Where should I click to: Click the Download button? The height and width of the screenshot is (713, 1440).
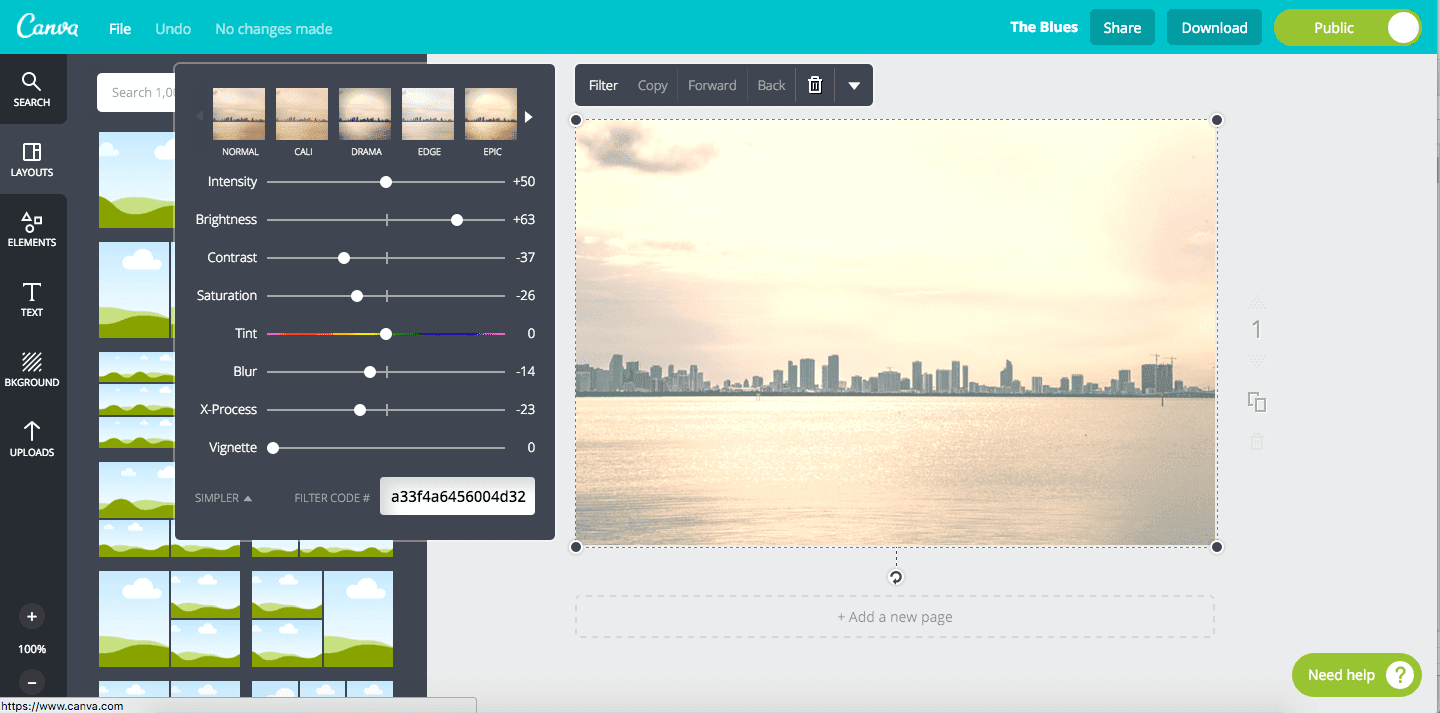pos(1214,27)
